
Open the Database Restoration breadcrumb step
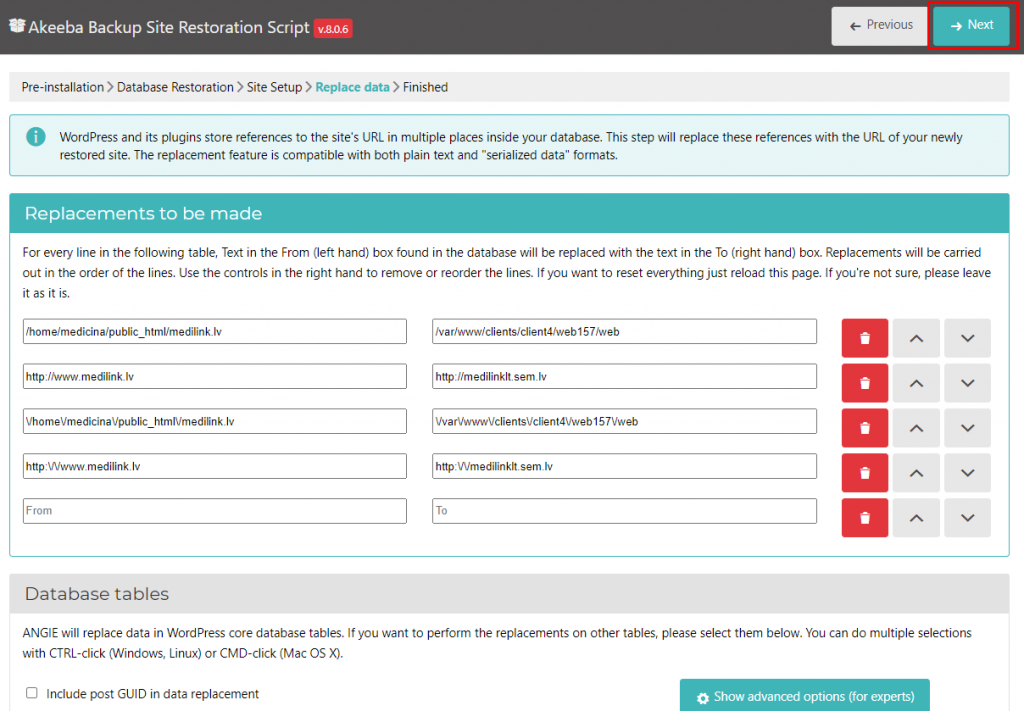point(175,87)
